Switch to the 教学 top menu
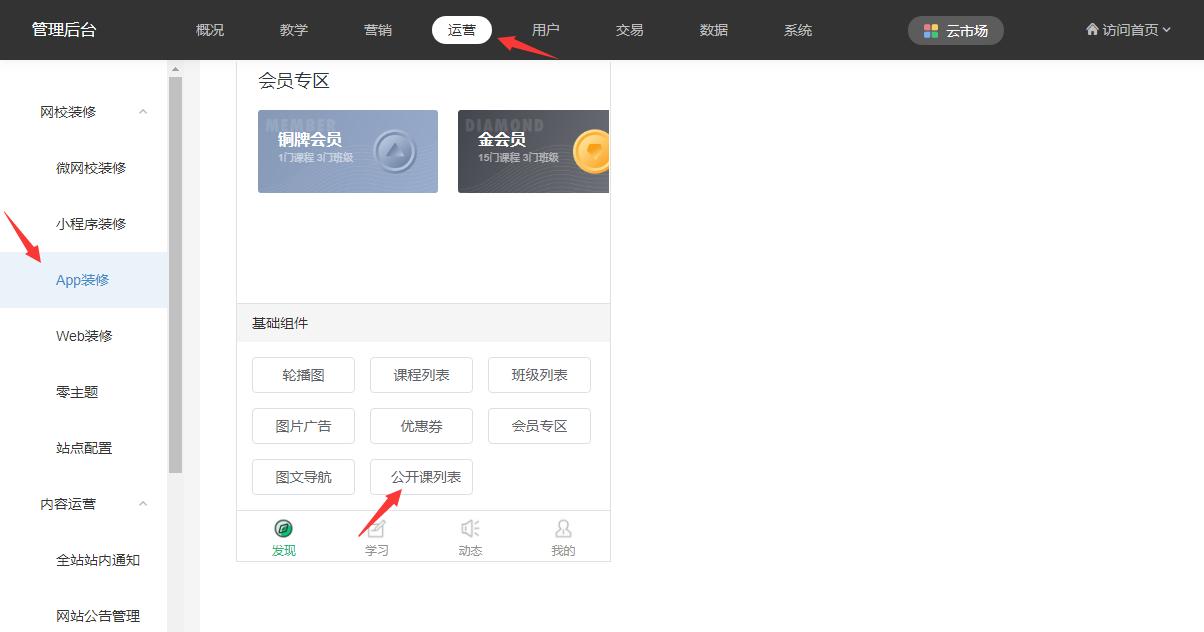The width and height of the screenshot is (1204, 632). click(x=294, y=30)
